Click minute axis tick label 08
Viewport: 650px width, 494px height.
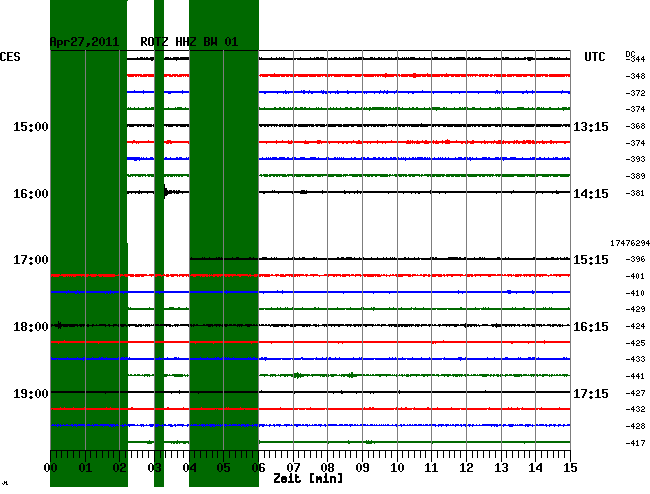tap(327, 468)
